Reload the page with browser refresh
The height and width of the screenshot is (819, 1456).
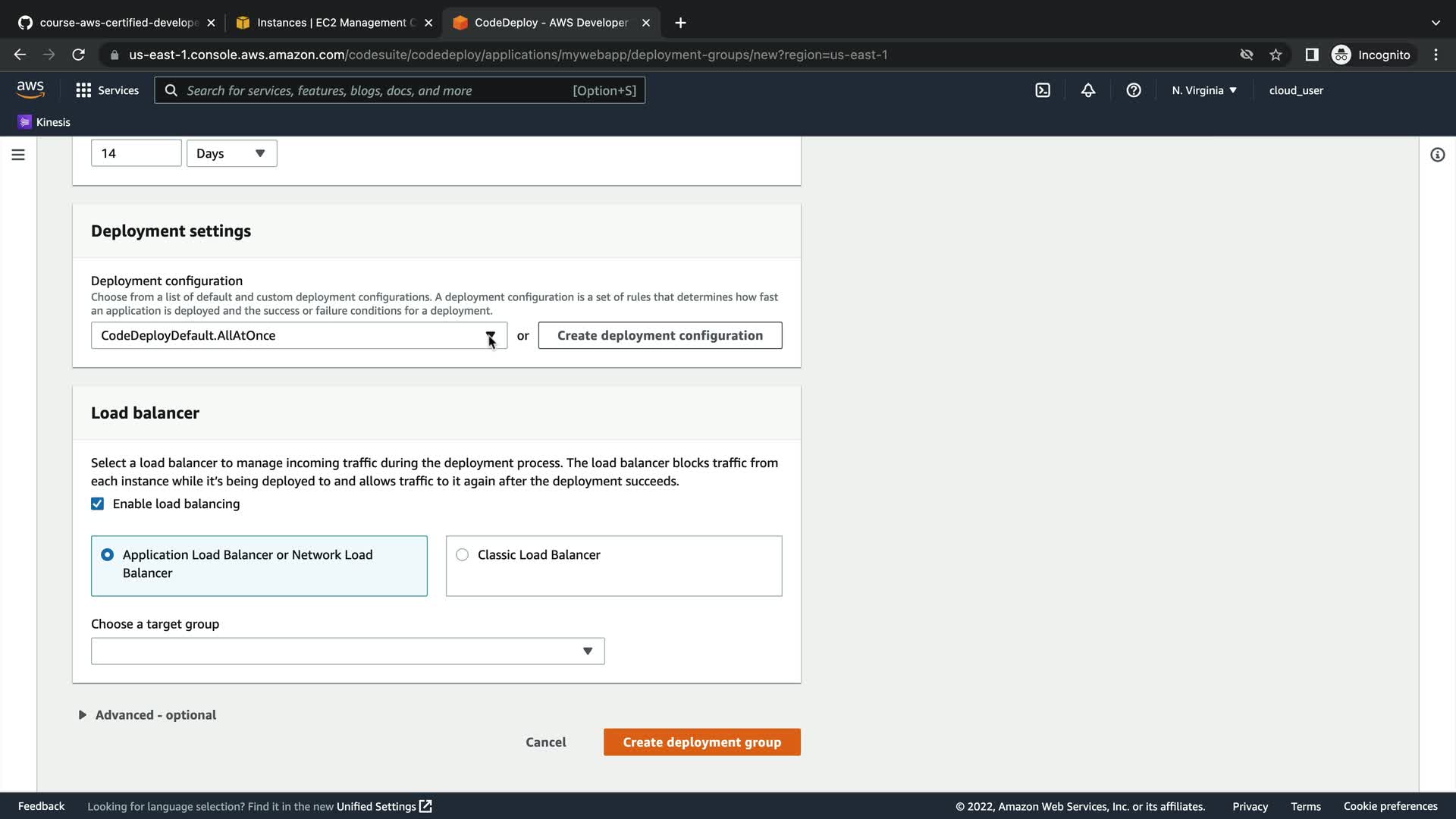(78, 55)
